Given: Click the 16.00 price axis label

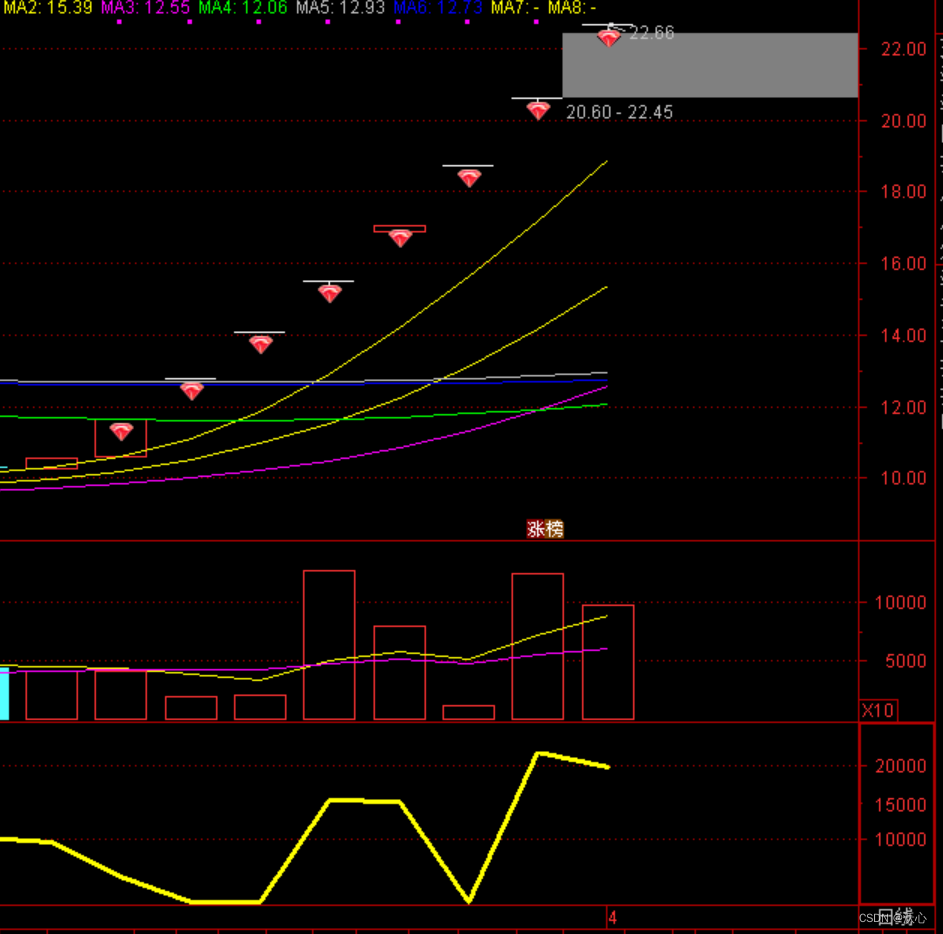Looking at the screenshot, I should 903,263.
